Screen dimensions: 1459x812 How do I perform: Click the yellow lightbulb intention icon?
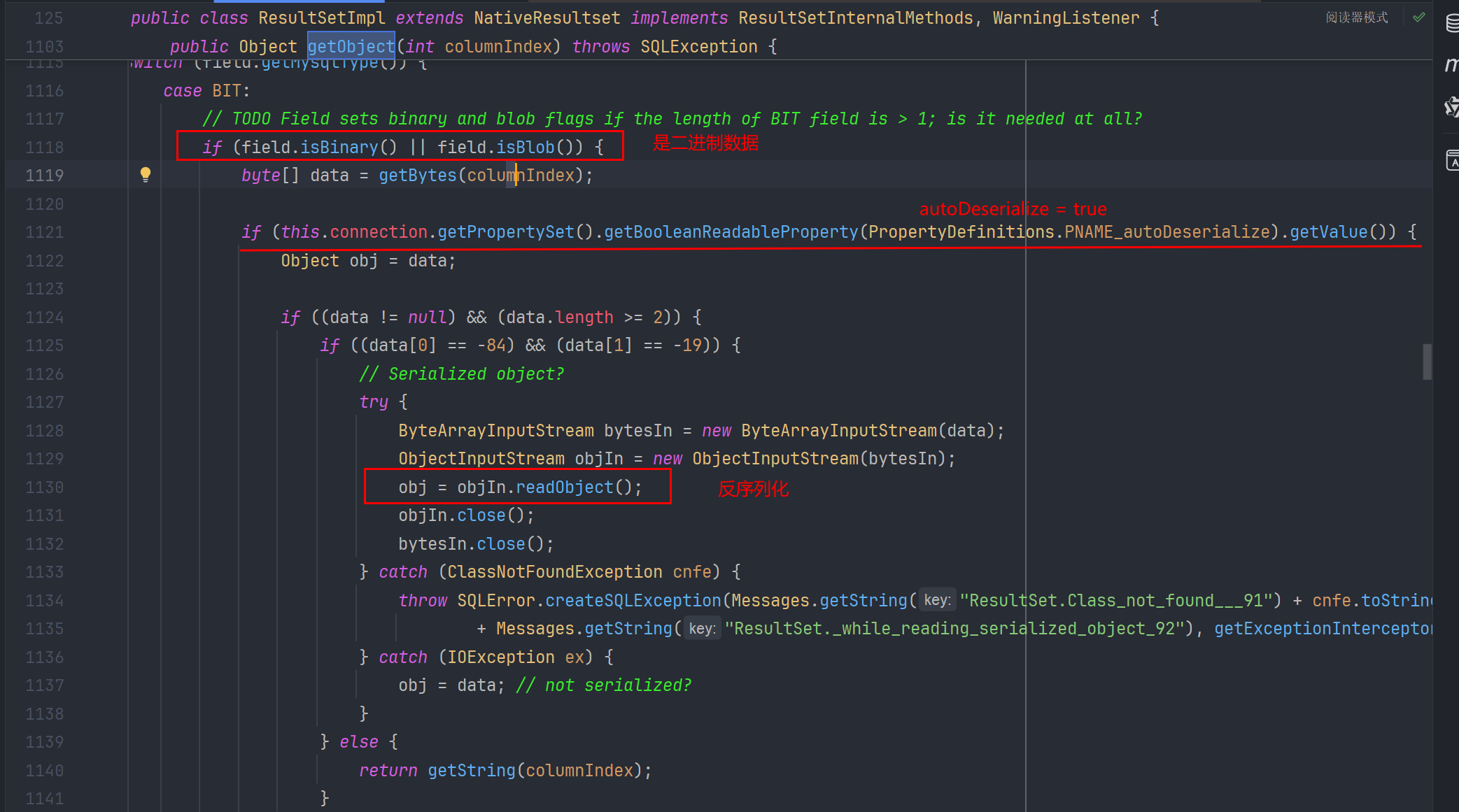[x=146, y=175]
